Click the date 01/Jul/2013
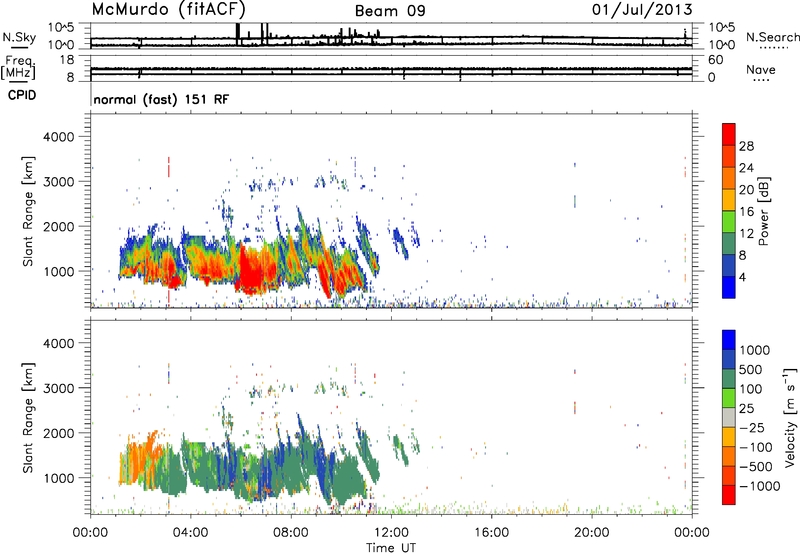This screenshot has width=800, height=554. 642,10
